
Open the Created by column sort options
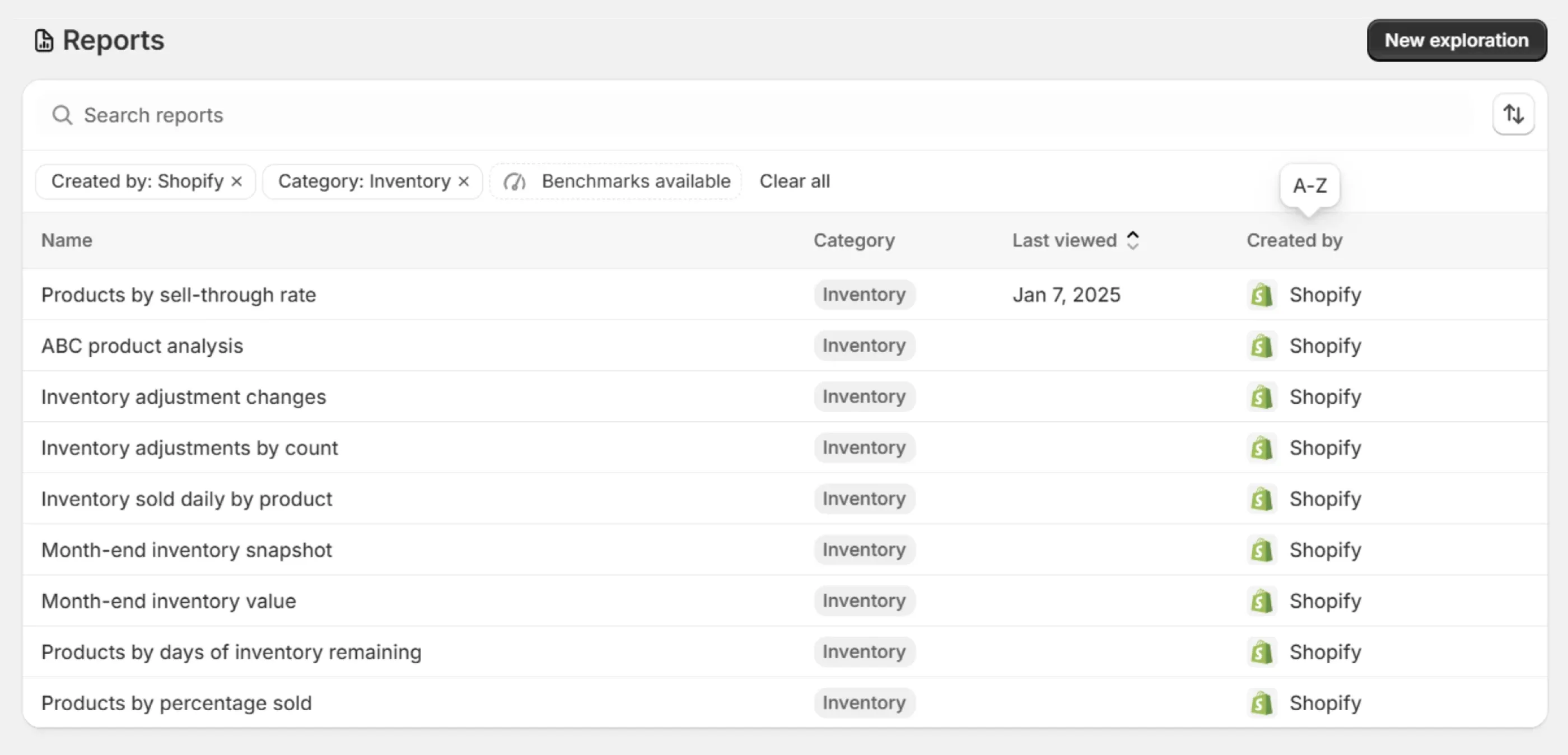click(x=1294, y=240)
